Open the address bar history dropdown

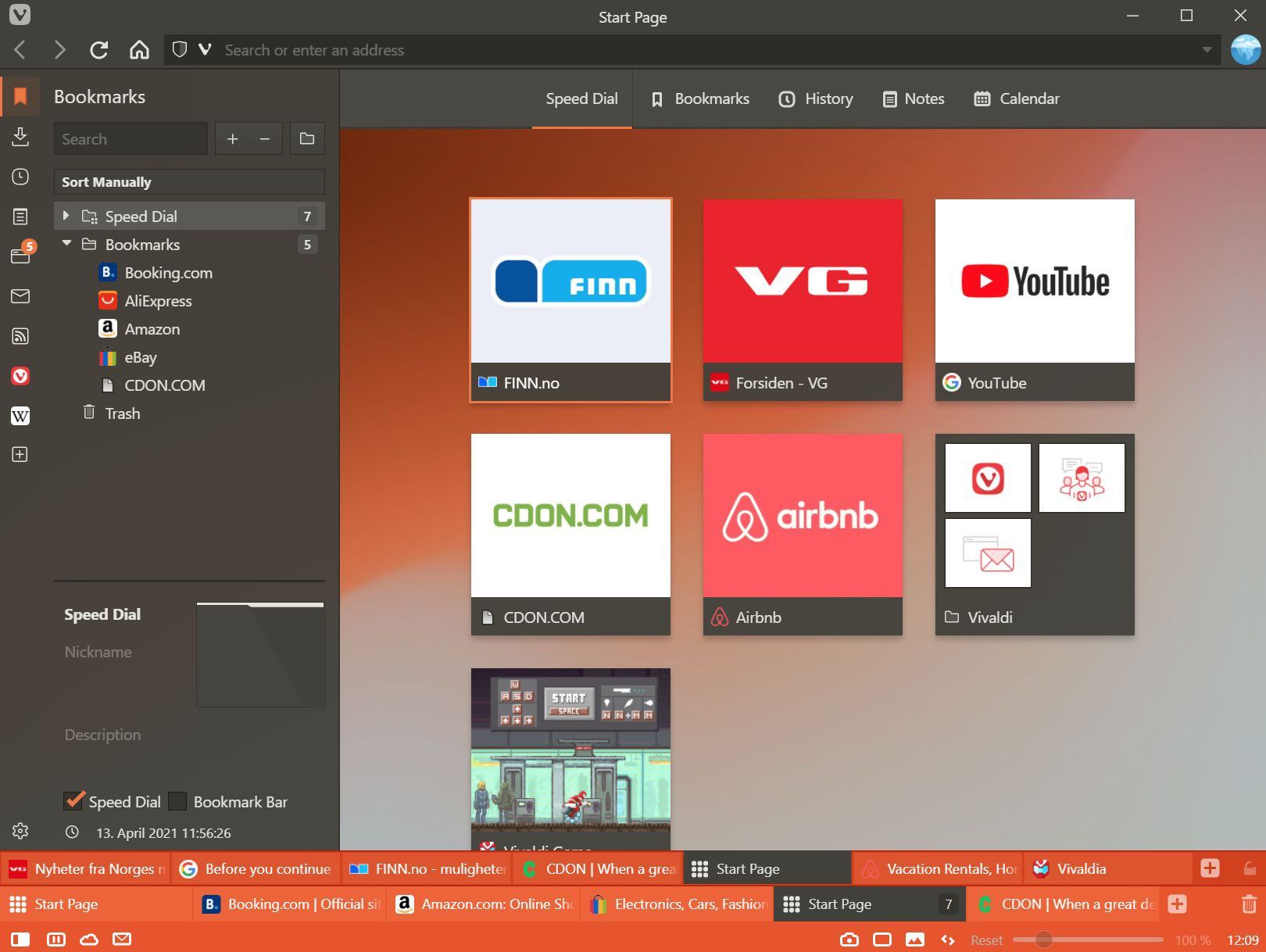coord(1207,50)
